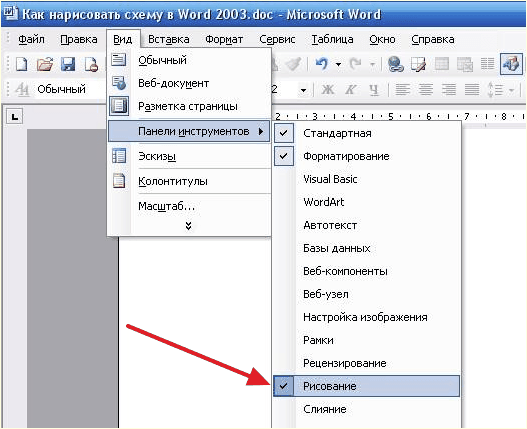Click the Bold Ж formatting icon
Viewport: 527px width, 429px height.
[328, 89]
